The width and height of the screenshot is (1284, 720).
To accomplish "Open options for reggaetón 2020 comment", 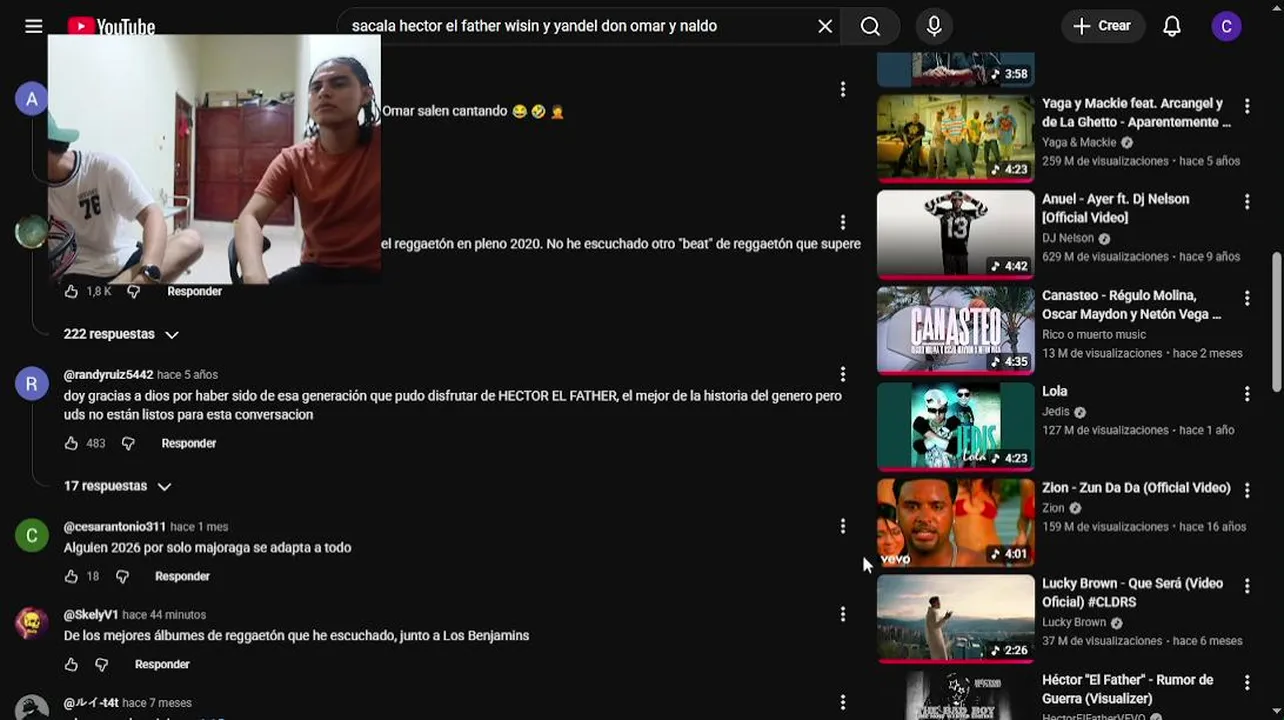I will 843,222.
